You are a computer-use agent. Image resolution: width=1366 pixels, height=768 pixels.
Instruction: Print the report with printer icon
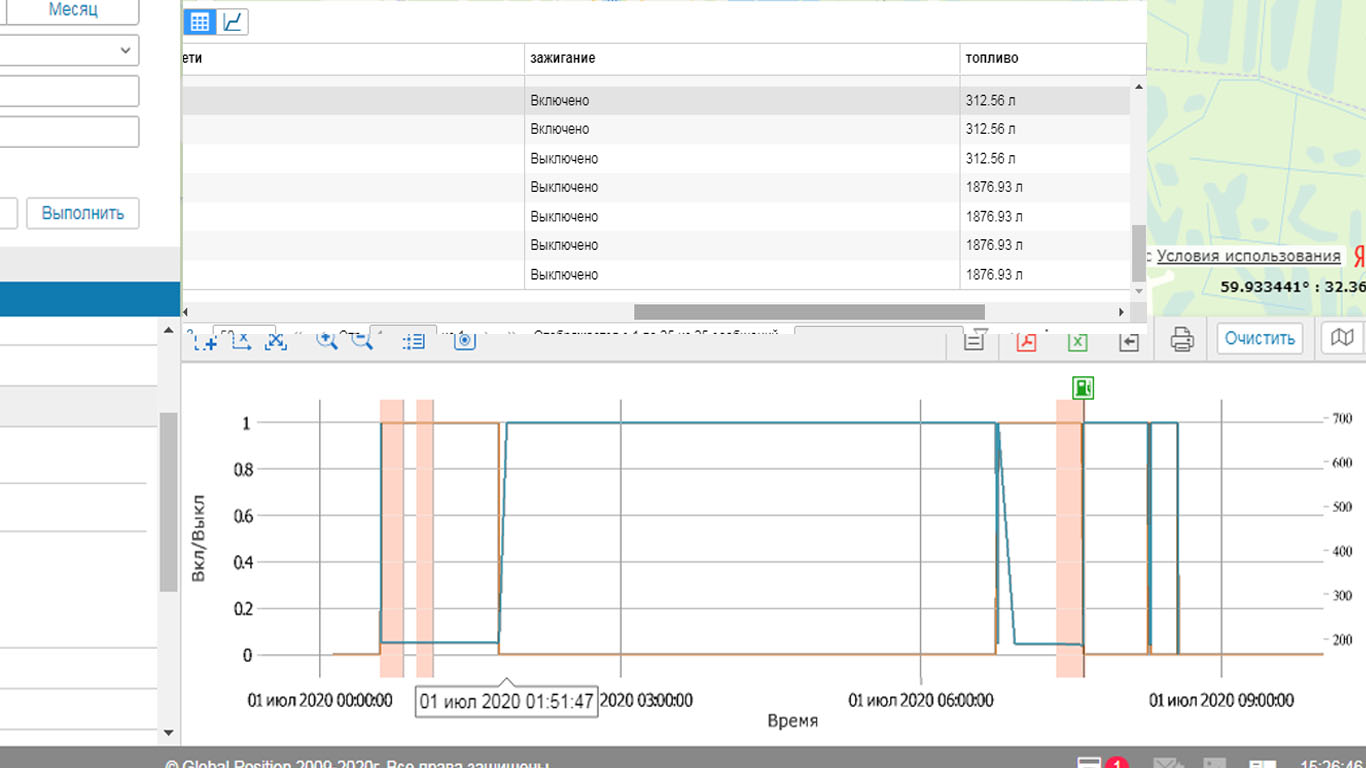point(1182,340)
